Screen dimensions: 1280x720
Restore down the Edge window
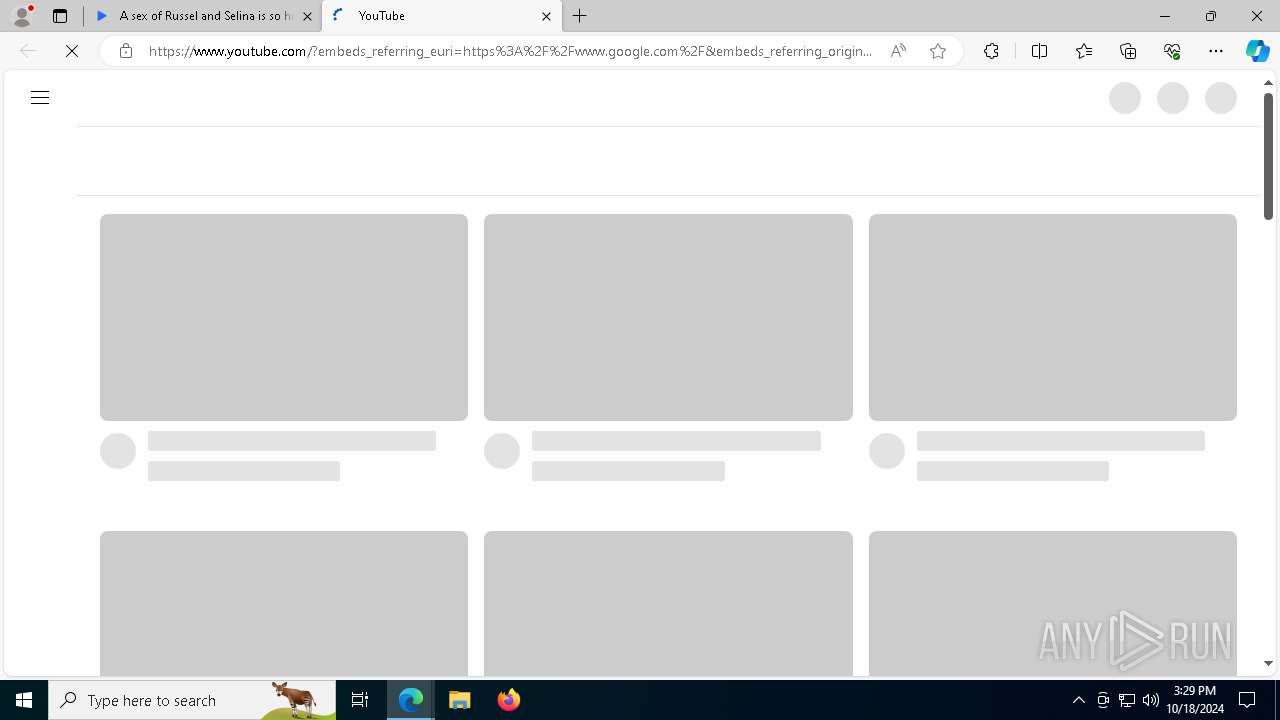pos(1211,16)
